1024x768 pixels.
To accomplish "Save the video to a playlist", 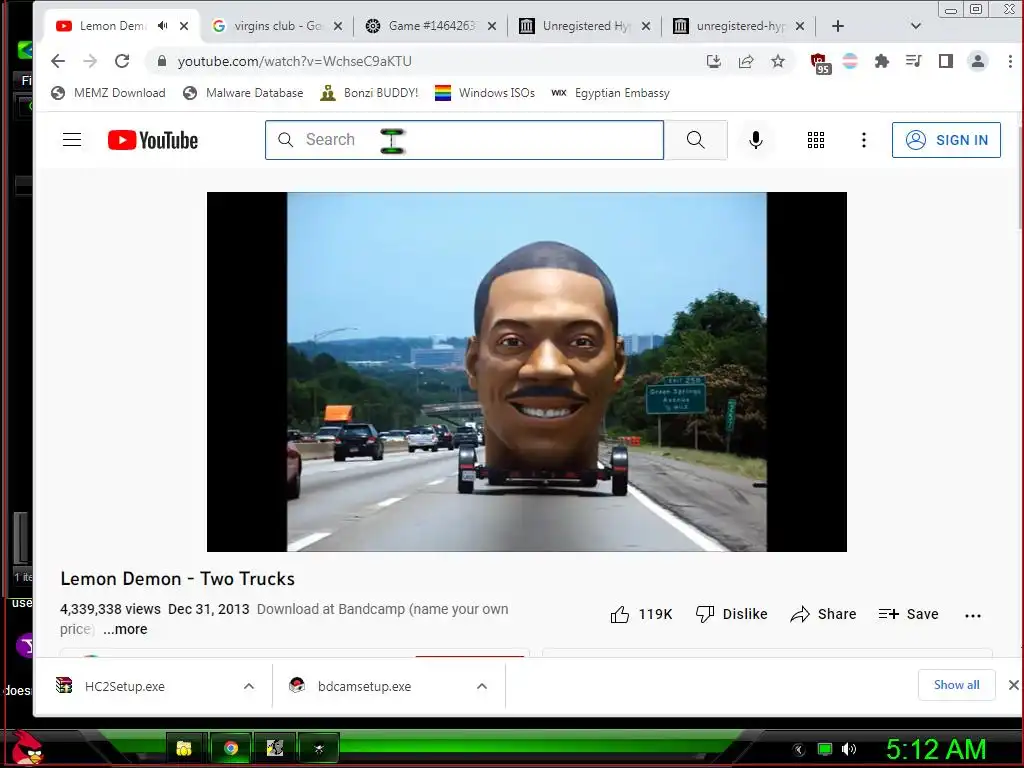I will tap(908, 614).
